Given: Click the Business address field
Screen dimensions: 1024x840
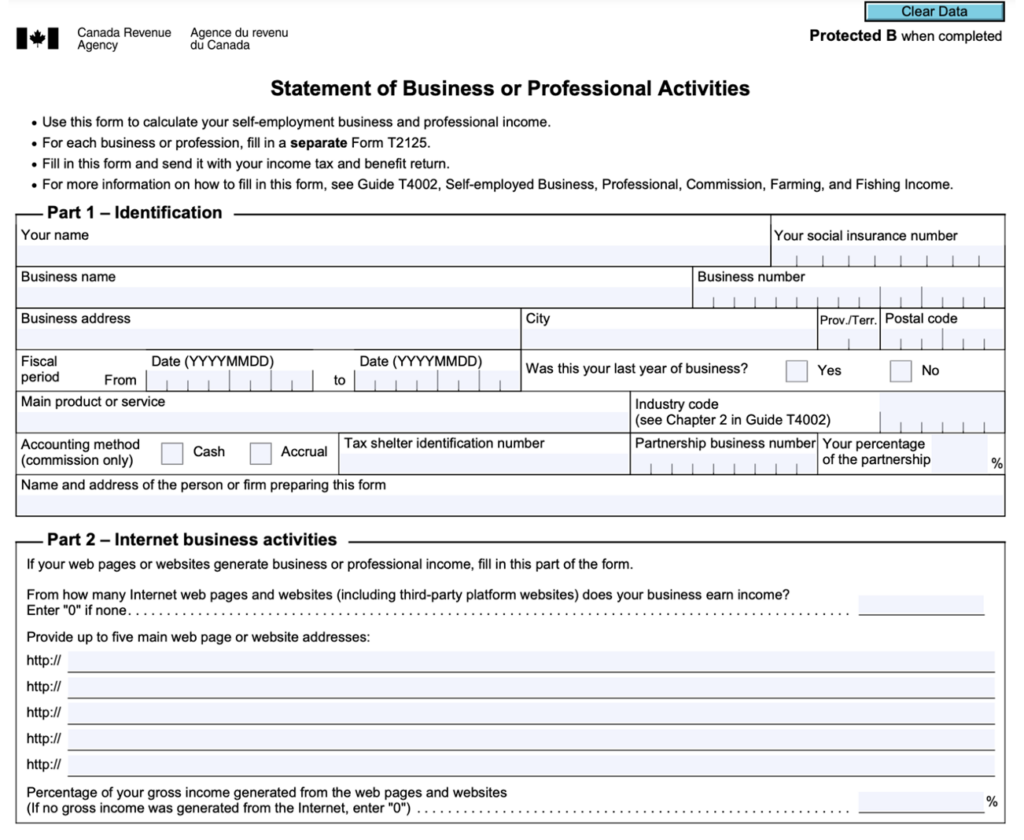Looking at the screenshot, I should [x=268, y=338].
